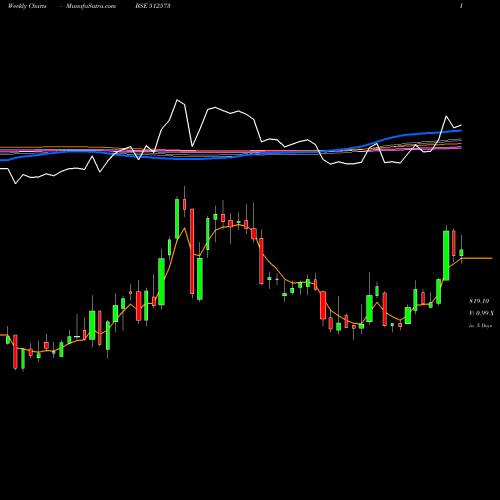Click the 'in 5 Days' label
The width and height of the screenshot is (500, 500).
[x=480, y=326]
